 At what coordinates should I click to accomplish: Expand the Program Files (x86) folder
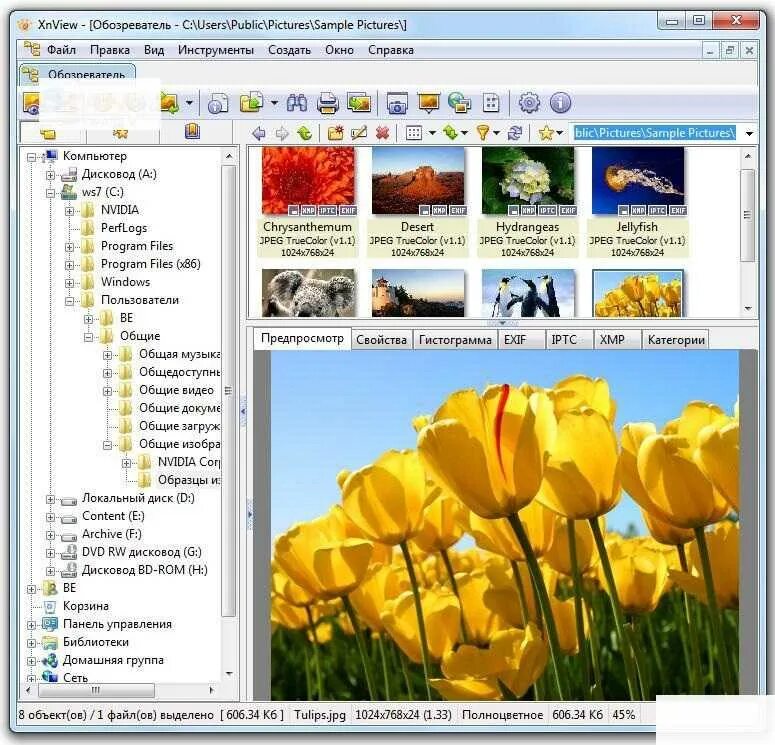coord(69,265)
